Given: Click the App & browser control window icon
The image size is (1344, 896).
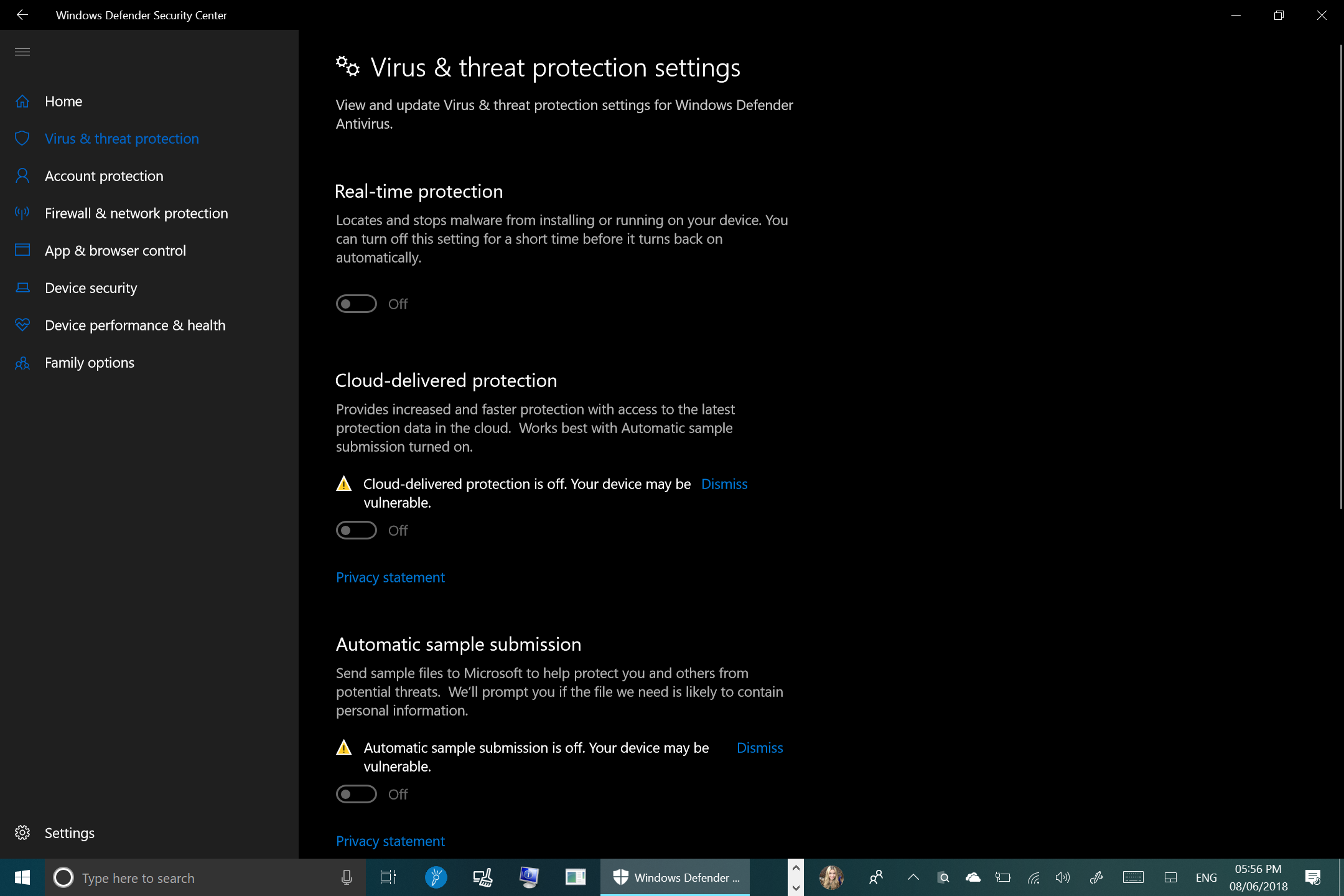Looking at the screenshot, I should pos(22,250).
